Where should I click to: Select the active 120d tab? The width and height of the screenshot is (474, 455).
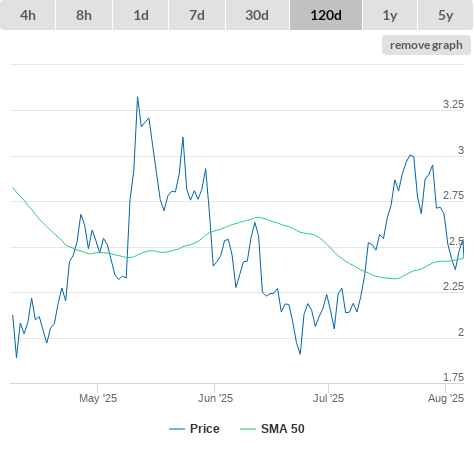pos(326,15)
